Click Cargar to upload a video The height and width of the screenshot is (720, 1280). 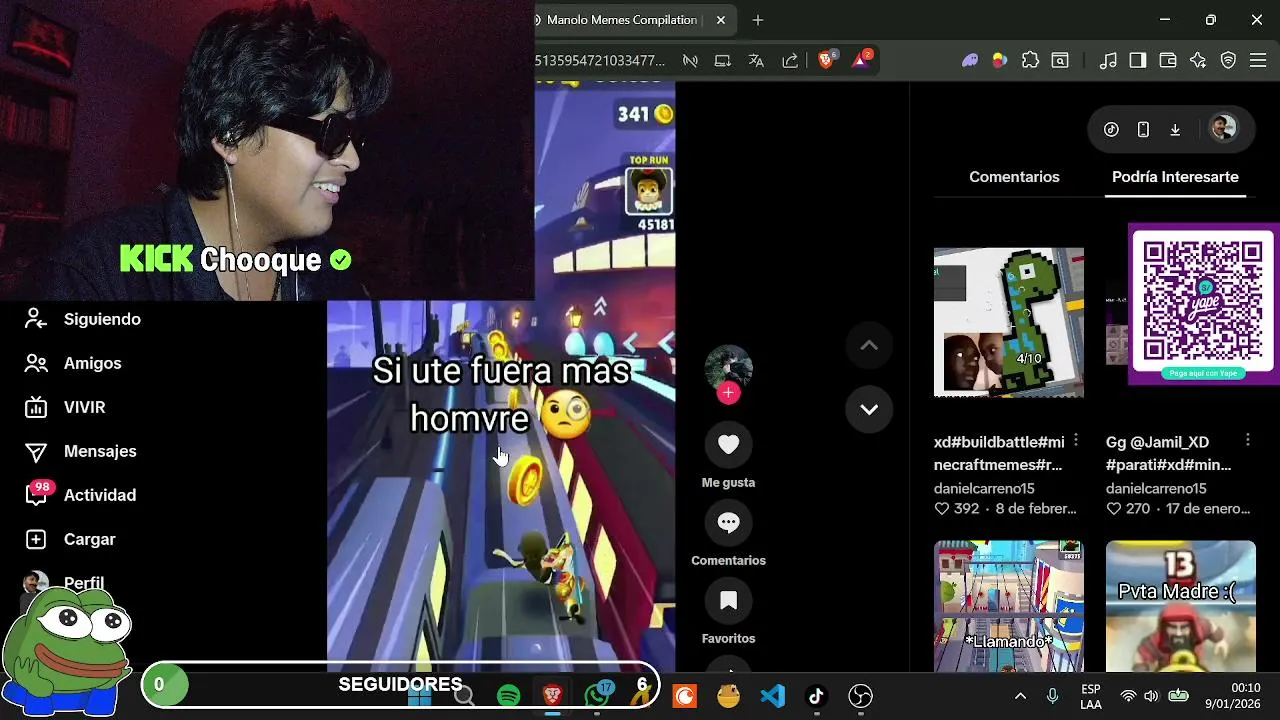point(70,539)
